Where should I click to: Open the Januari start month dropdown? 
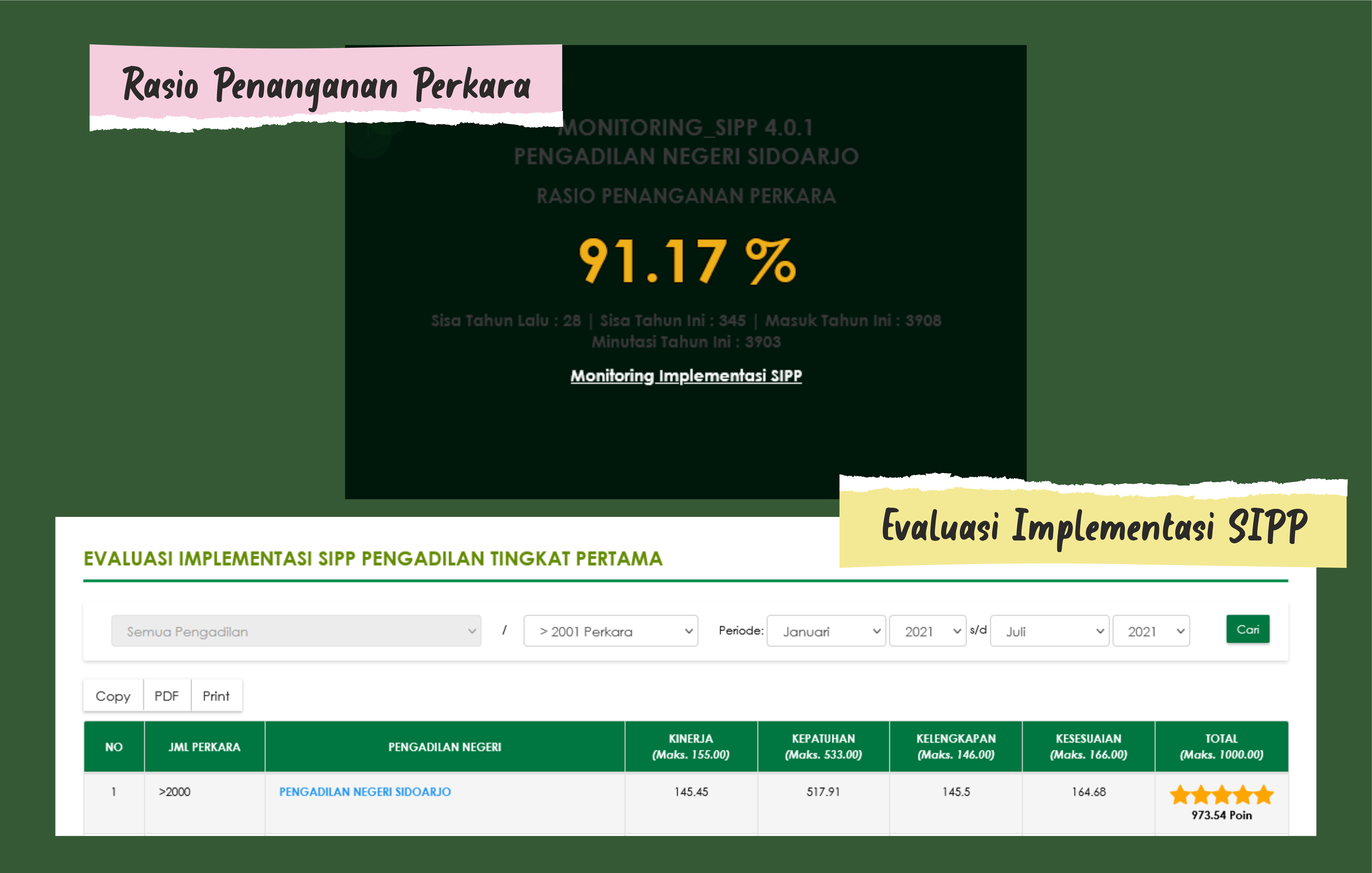[826, 631]
